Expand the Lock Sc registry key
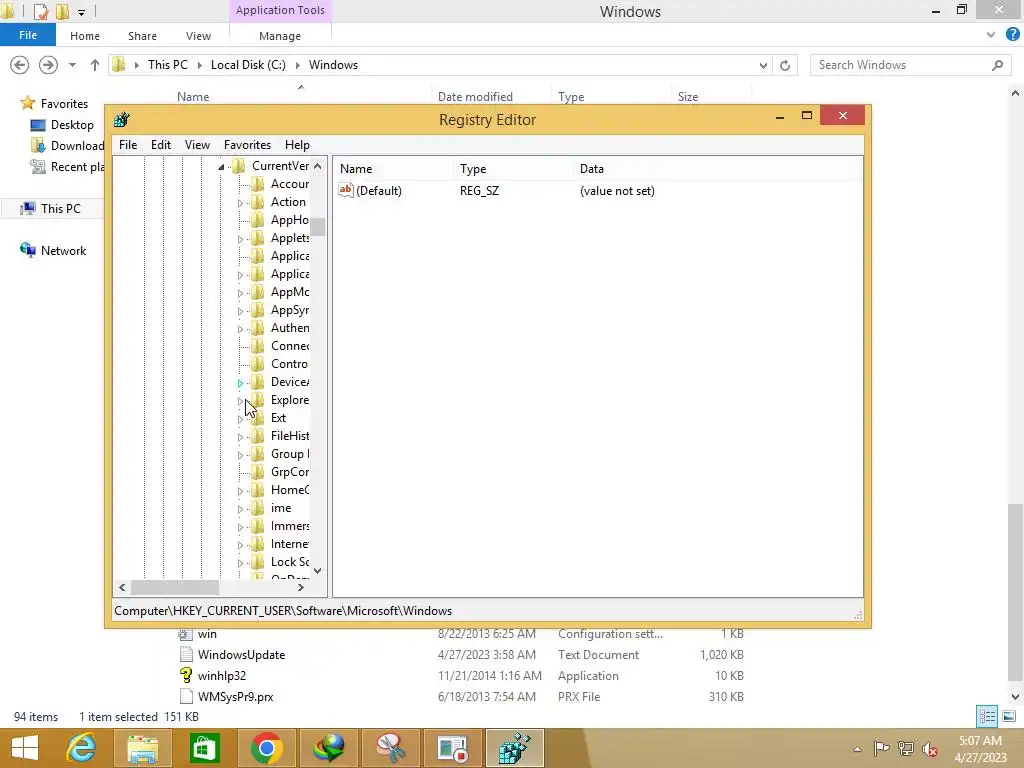Image resolution: width=1024 pixels, height=768 pixels. 240,563
